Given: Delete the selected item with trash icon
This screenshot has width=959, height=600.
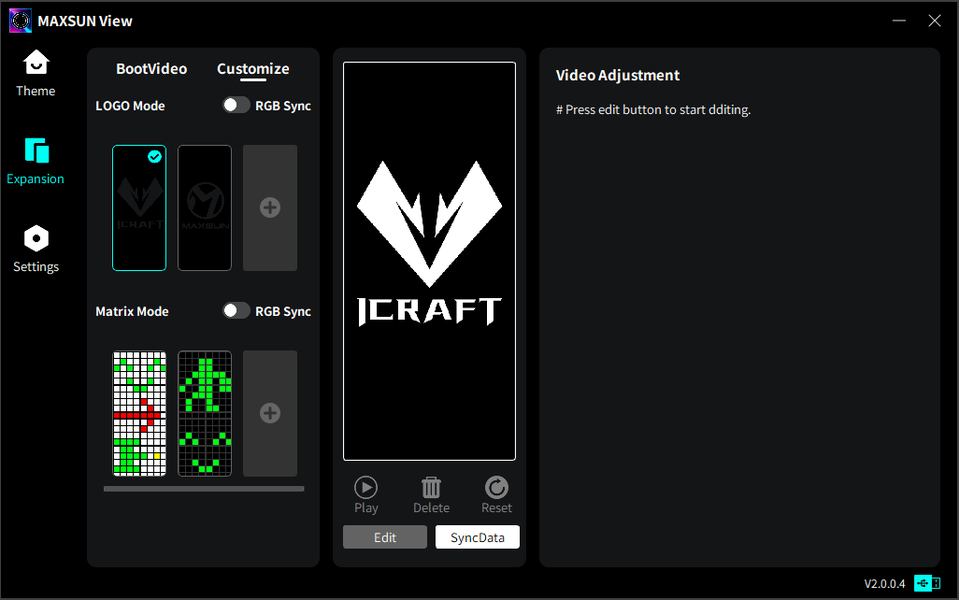Looking at the screenshot, I should 431,495.
